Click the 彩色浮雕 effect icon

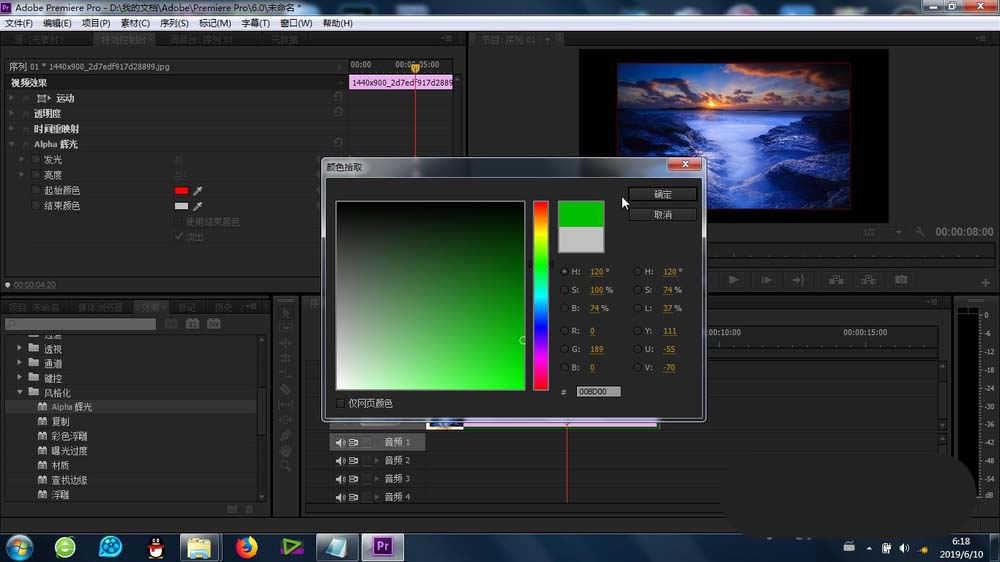pyautogui.click(x=43, y=436)
